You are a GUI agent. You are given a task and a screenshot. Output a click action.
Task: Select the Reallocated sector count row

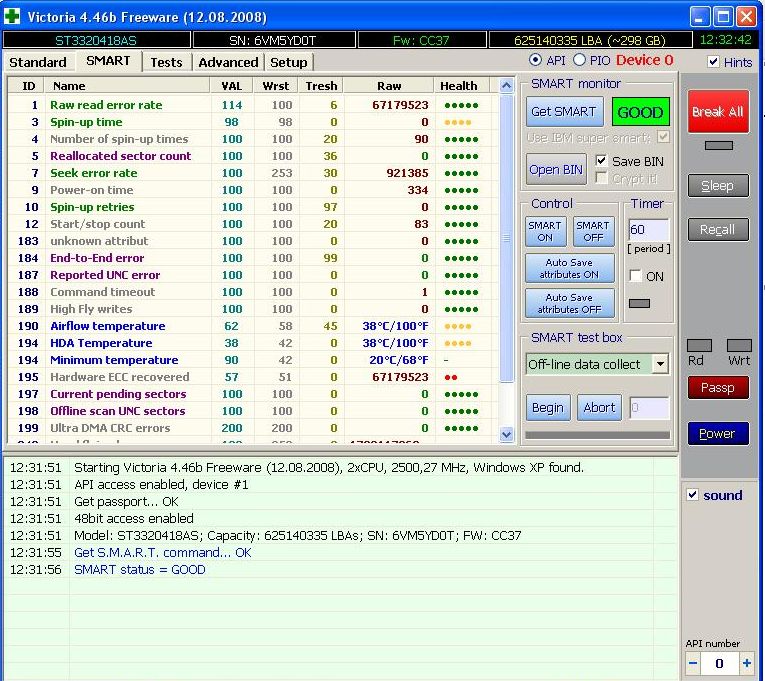tap(253, 156)
